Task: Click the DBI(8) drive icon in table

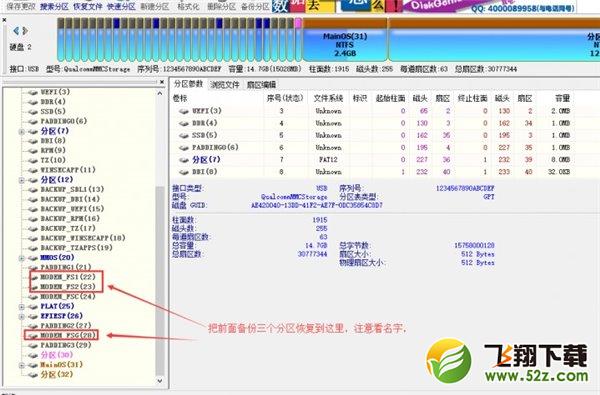Action: point(184,172)
